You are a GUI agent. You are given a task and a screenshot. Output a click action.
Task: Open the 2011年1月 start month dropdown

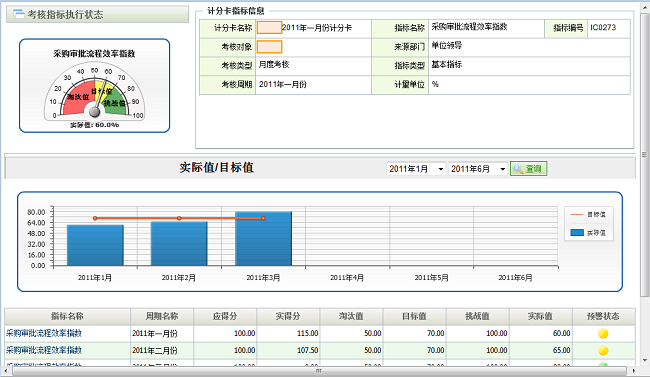click(x=416, y=169)
